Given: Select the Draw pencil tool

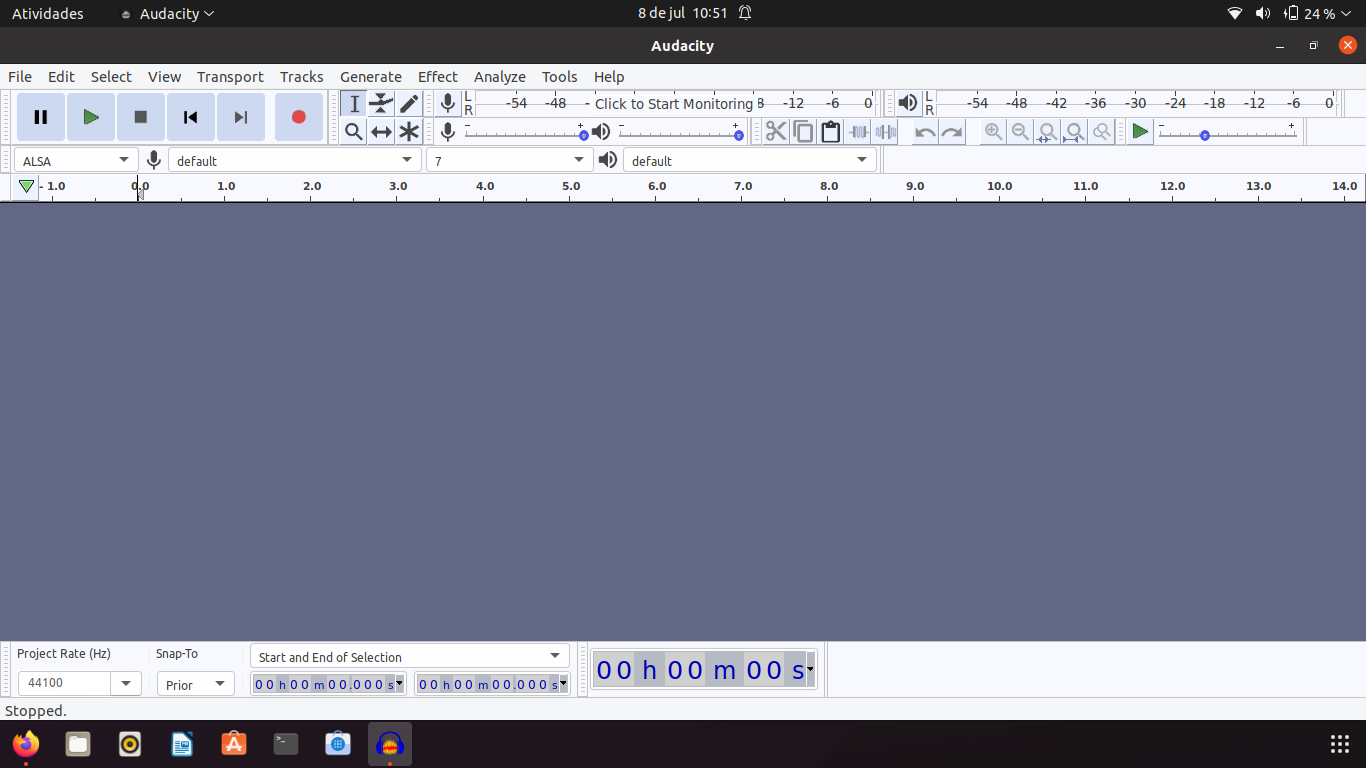Looking at the screenshot, I should (x=409, y=104).
